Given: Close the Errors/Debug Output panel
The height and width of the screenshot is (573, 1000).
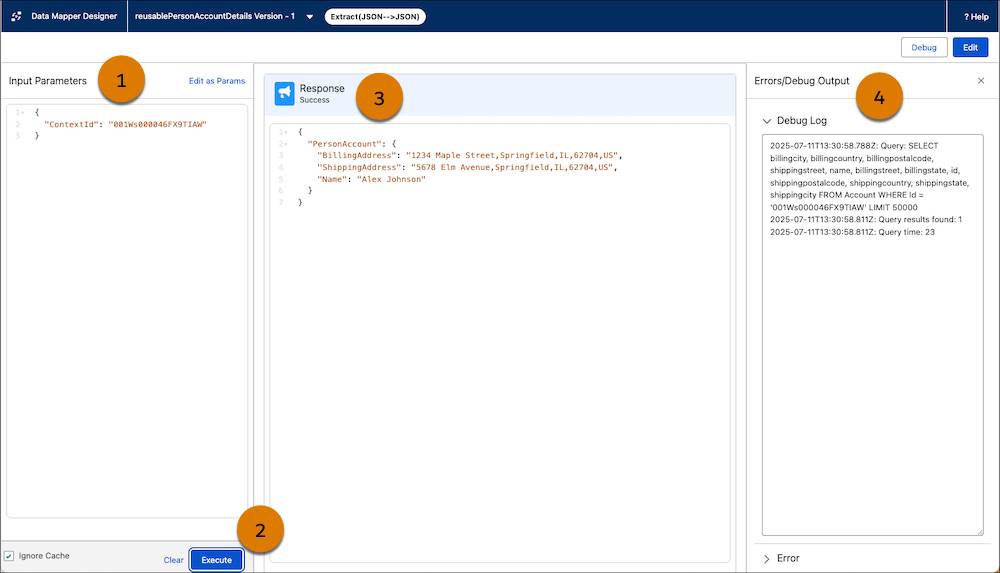Looking at the screenshot, I should [x=981, y=80].
